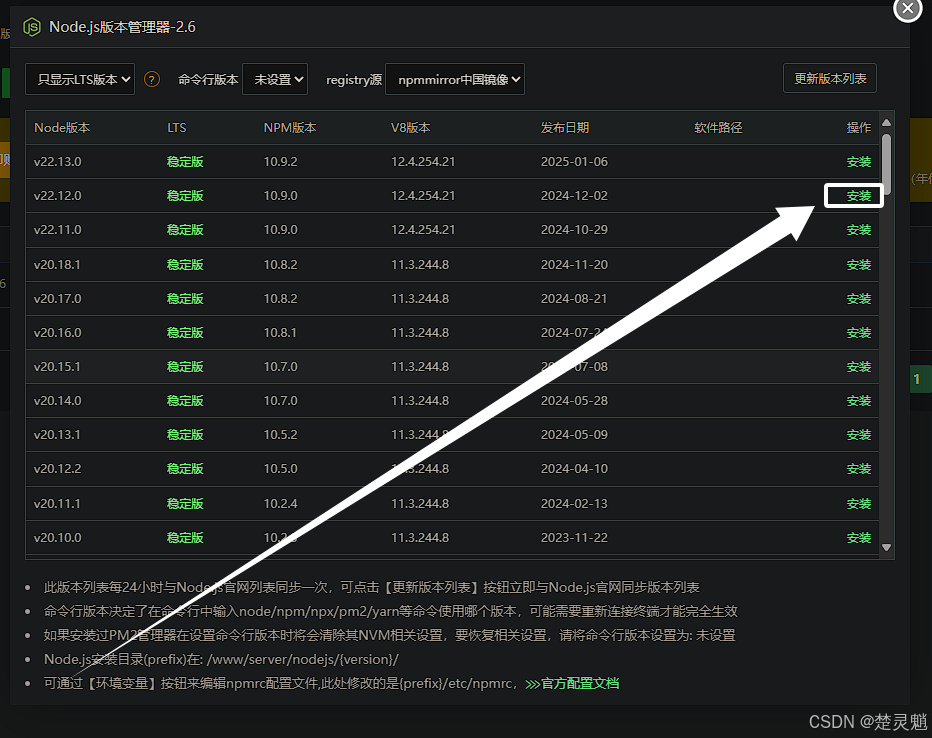Open the 命令行版本 未设置 dropdown
Image resolution: width=932 pixels, height=738 pixels.
point(275,79)
